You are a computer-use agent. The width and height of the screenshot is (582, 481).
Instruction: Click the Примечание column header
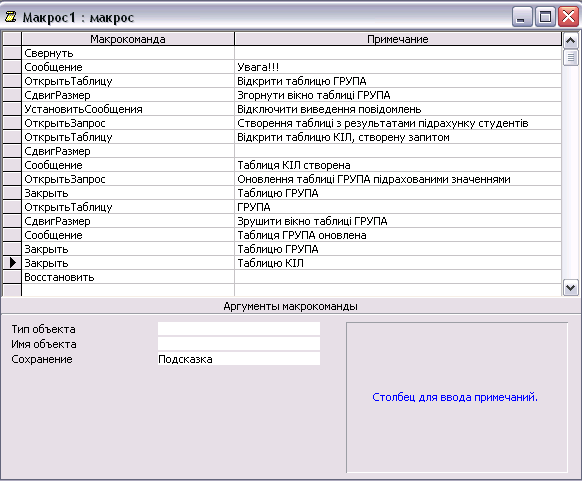coord(398,39)
